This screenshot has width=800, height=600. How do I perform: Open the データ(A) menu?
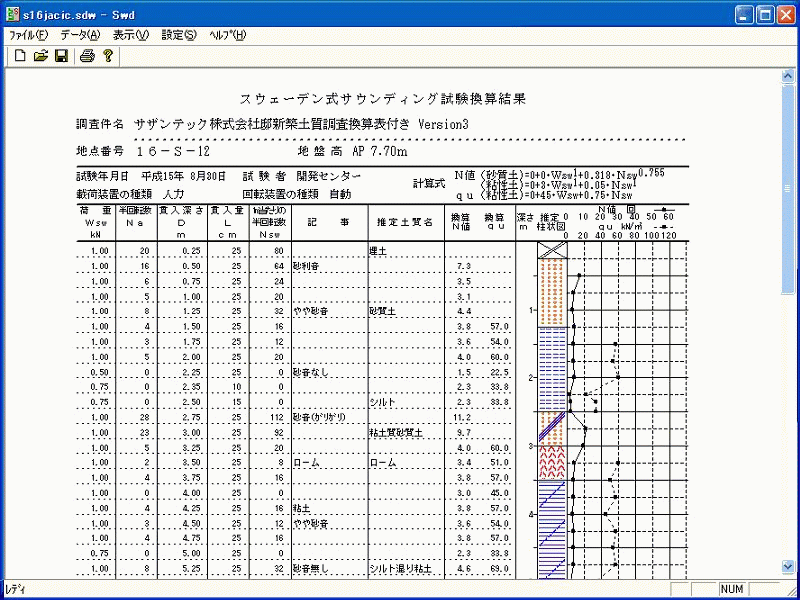tap(80, 35)
